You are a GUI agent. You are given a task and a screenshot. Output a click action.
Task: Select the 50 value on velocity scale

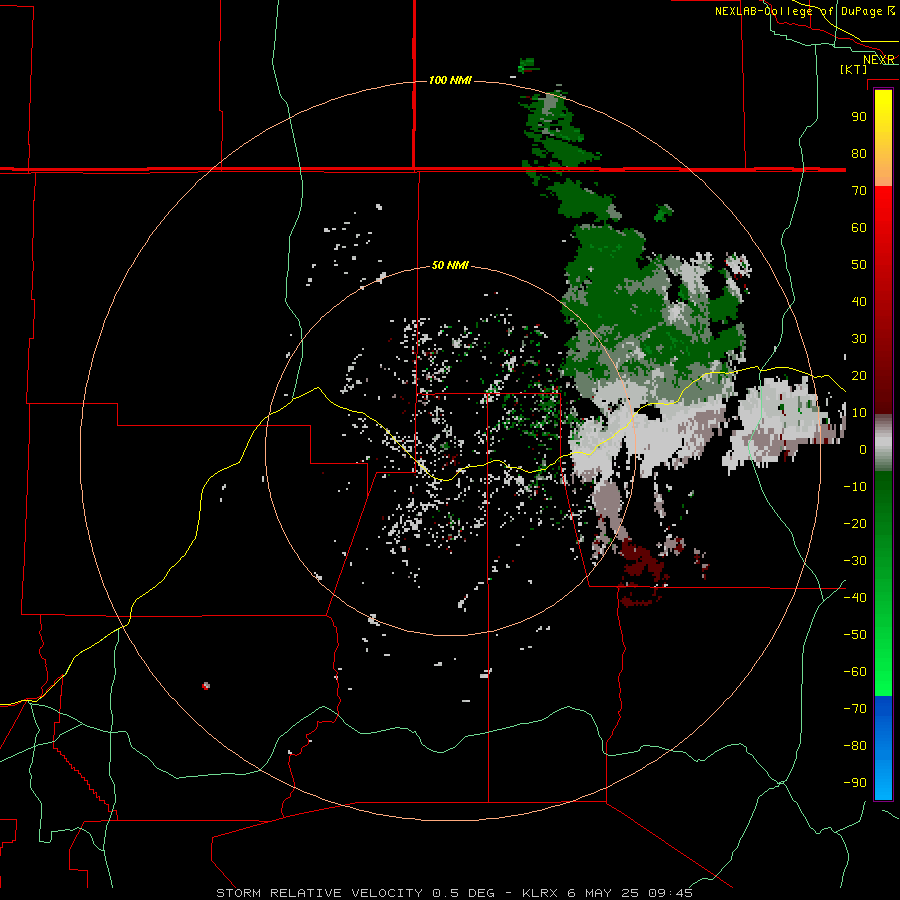pyautogui.click(x=859, y=265)
